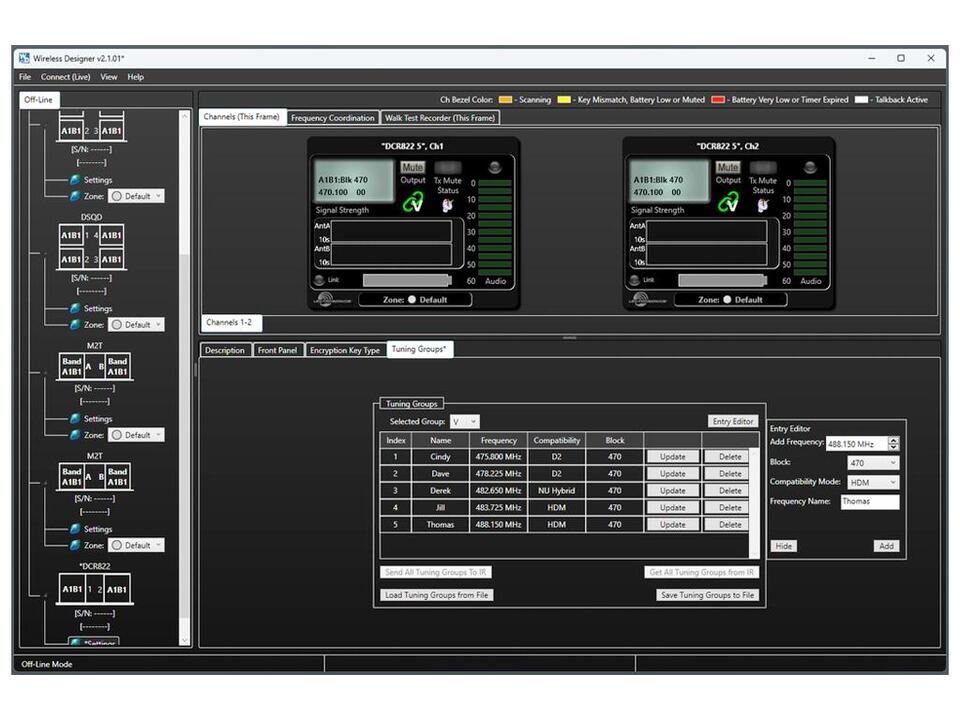Screen dimensions: 960x720
Task: Expand the Block dropdown in Entry Editor
Action: point(873,463)
